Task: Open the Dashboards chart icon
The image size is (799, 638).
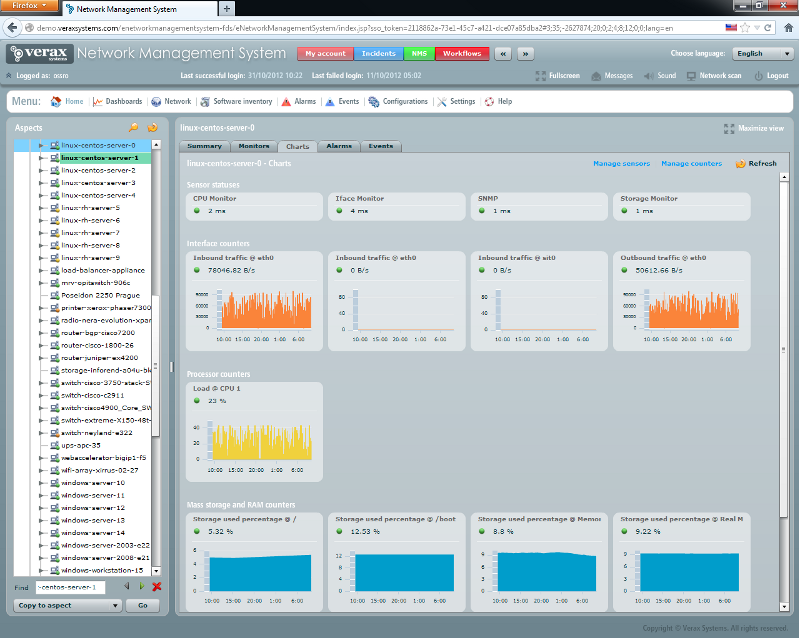Action: pyautogui.click(x=98, y=101)
